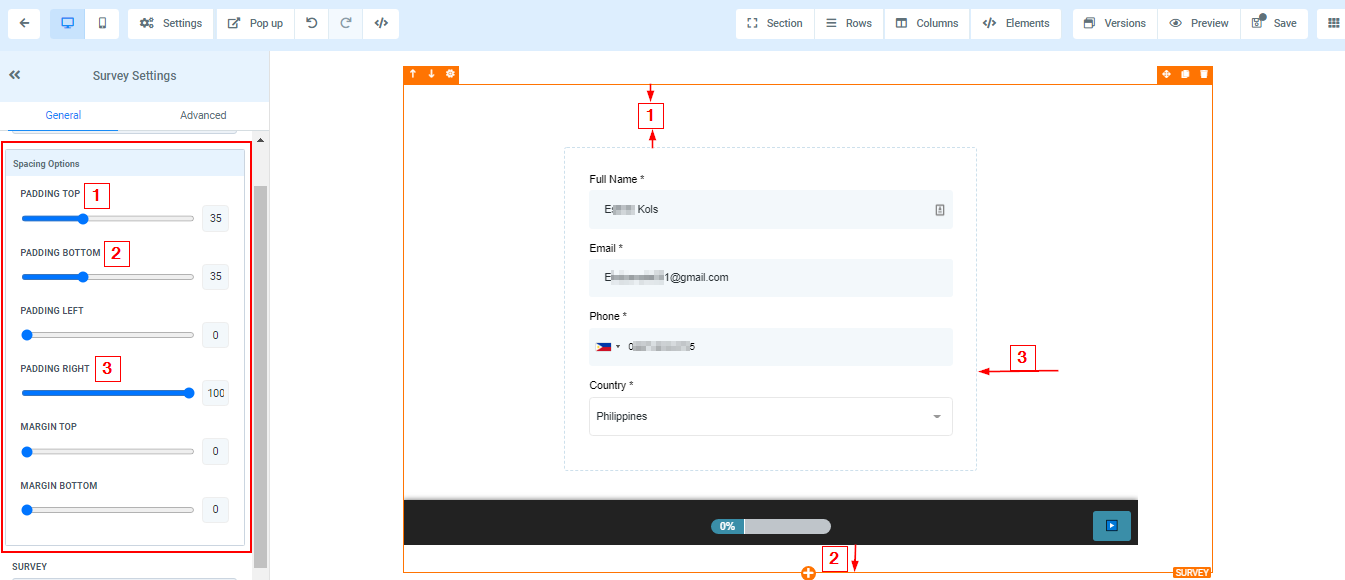Click the Padding Top slider handle
The width and height of the screenshot is (1345, 580).
coord(83,219)
